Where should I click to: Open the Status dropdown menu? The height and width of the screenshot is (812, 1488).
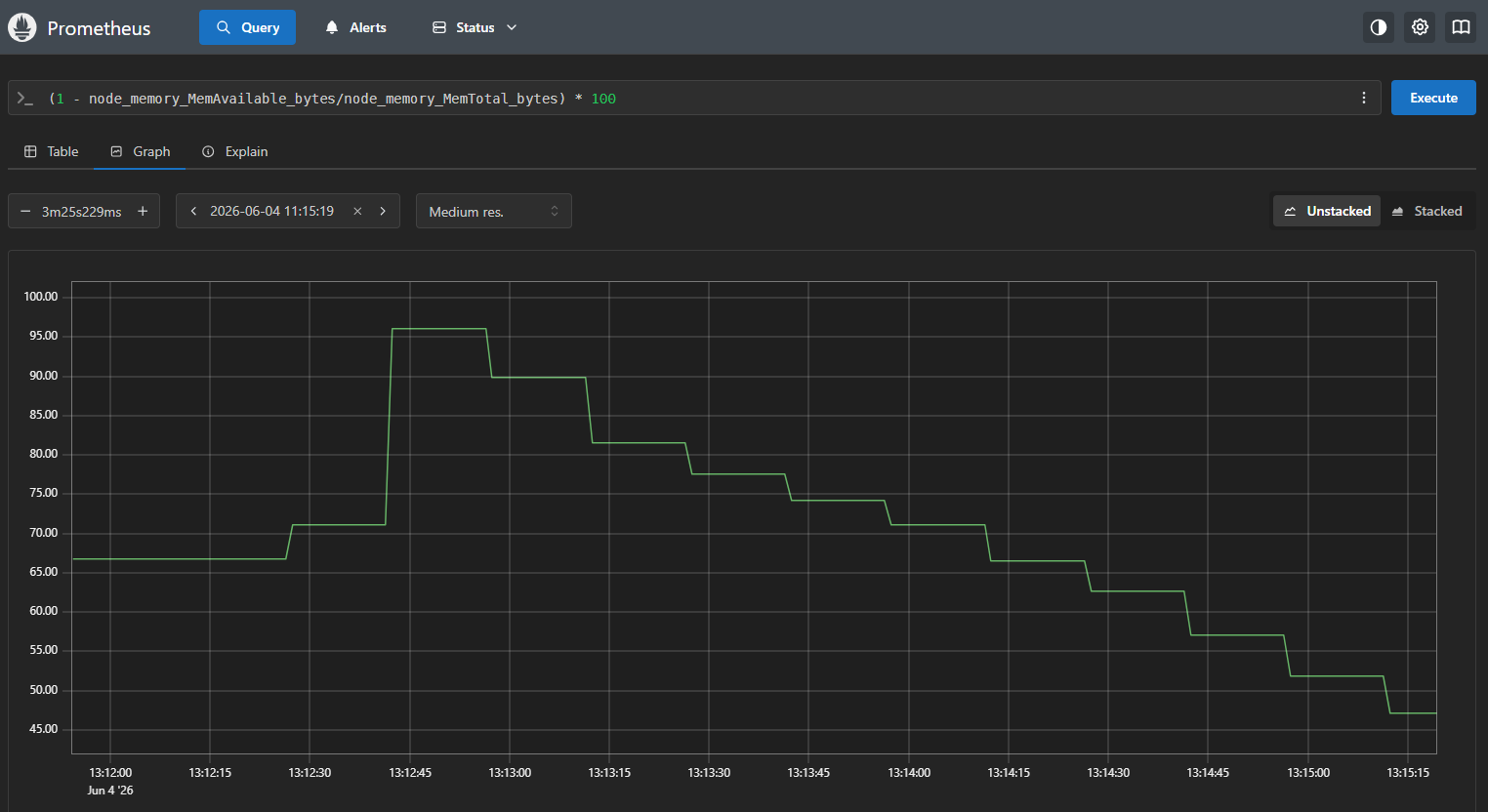coord(475,27)
